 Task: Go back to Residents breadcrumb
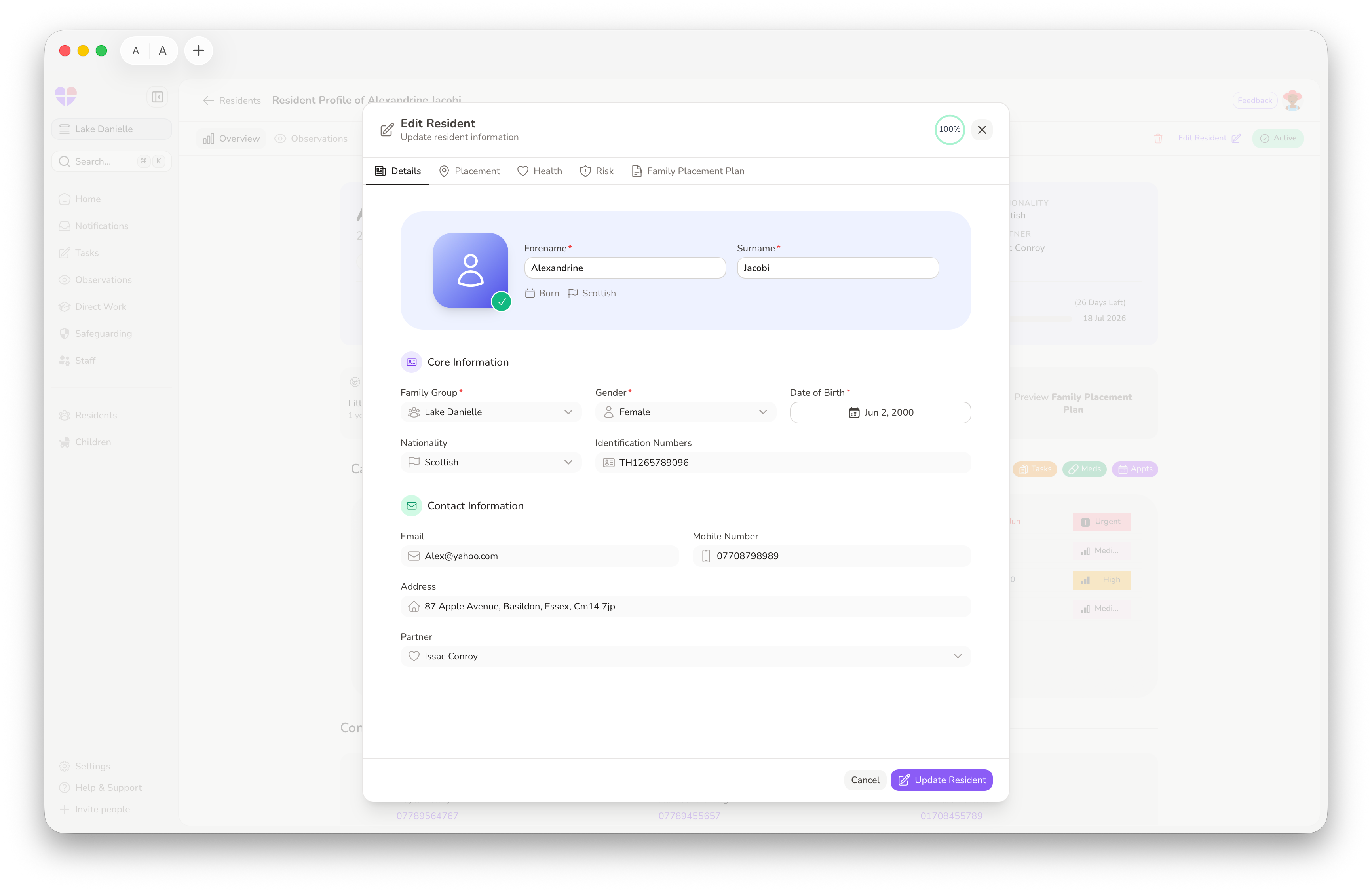pyautogui.click(x=232, y=100)
